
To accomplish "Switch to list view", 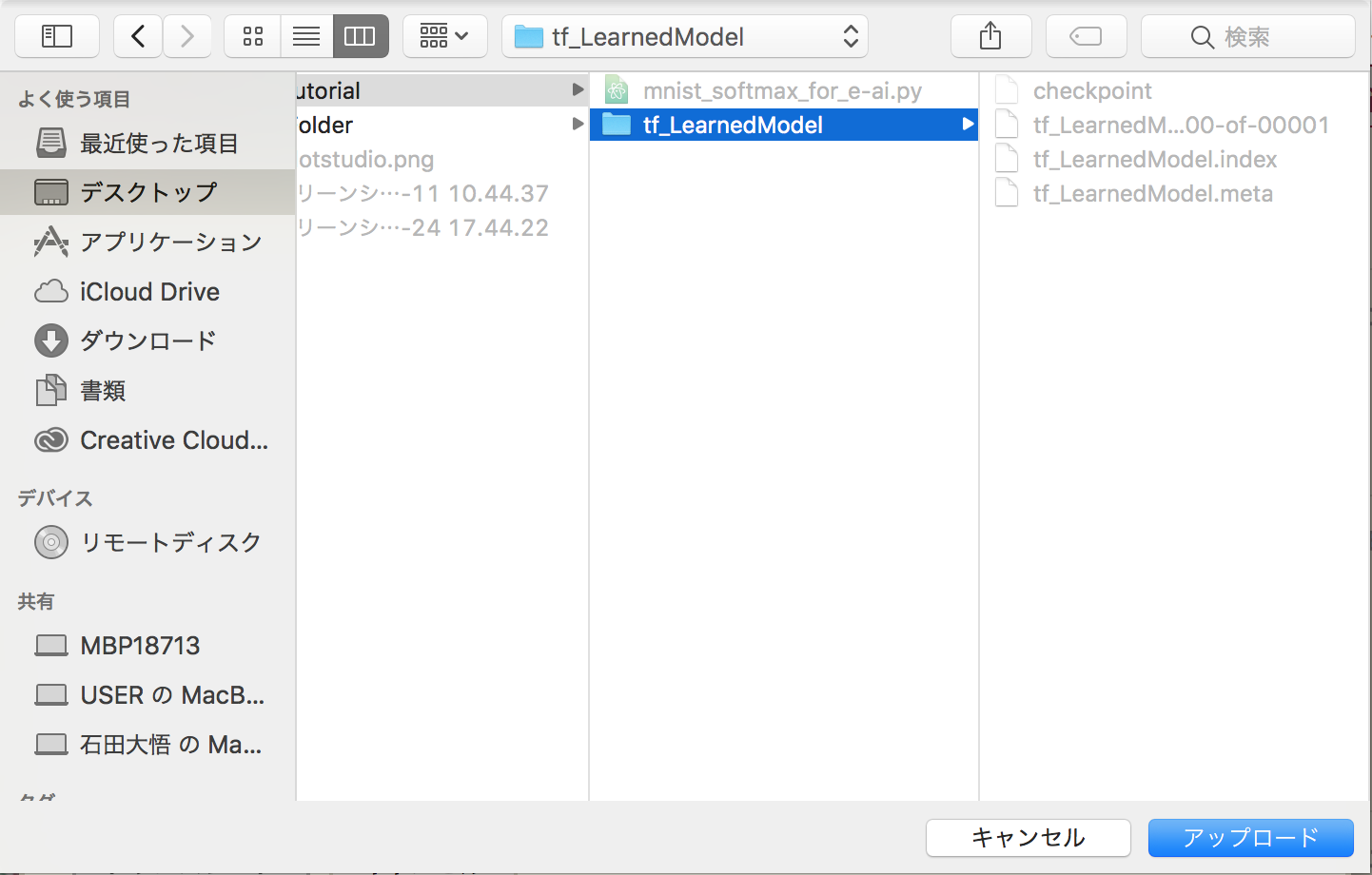I will pyautogui.click(x=306, y=36).
